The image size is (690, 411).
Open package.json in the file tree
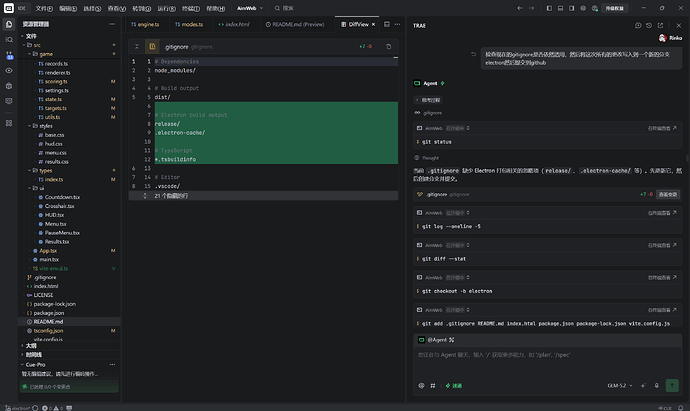point(49,313)
